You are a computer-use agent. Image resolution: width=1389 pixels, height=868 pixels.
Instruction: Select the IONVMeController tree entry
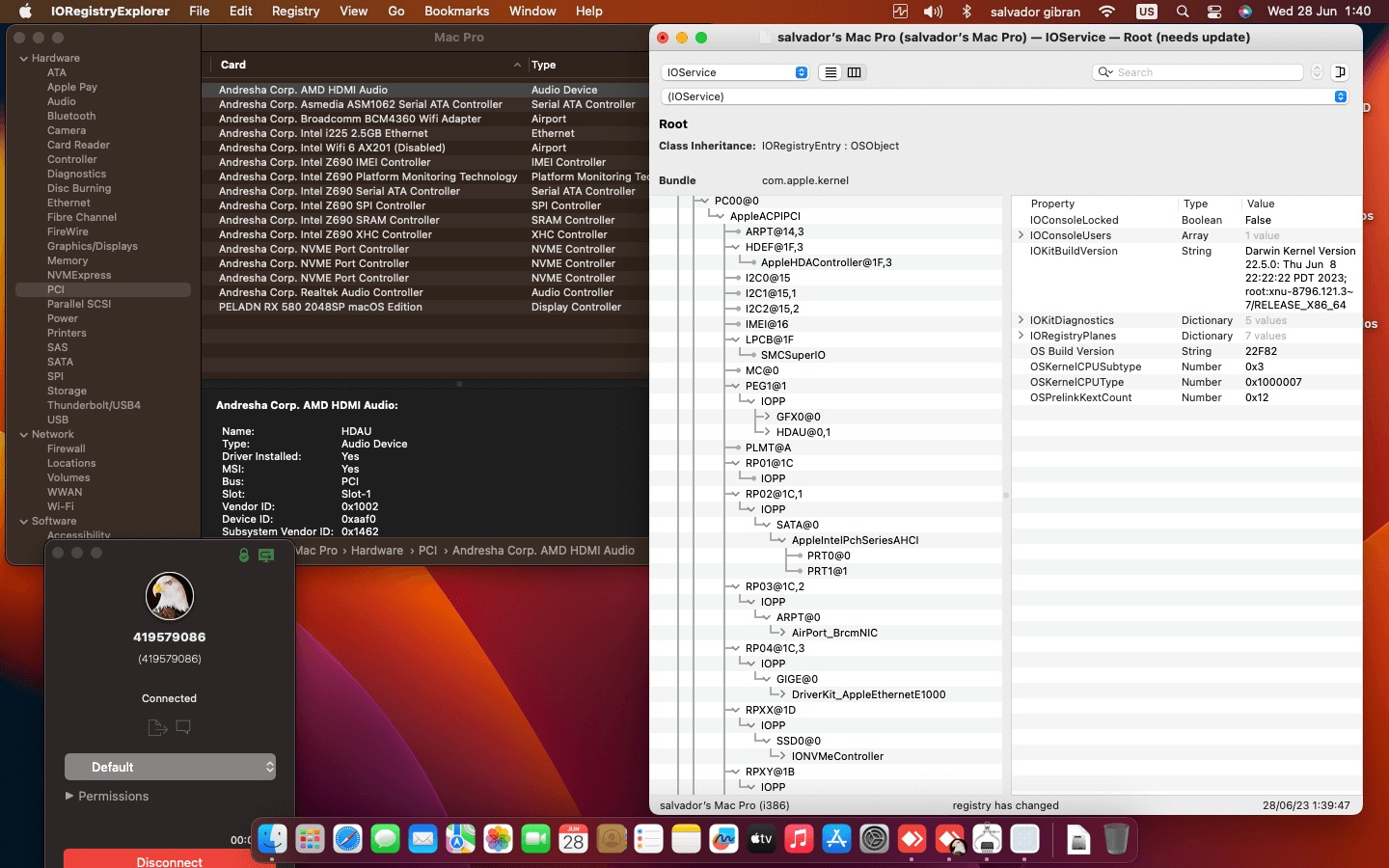(x=837, y=756)
